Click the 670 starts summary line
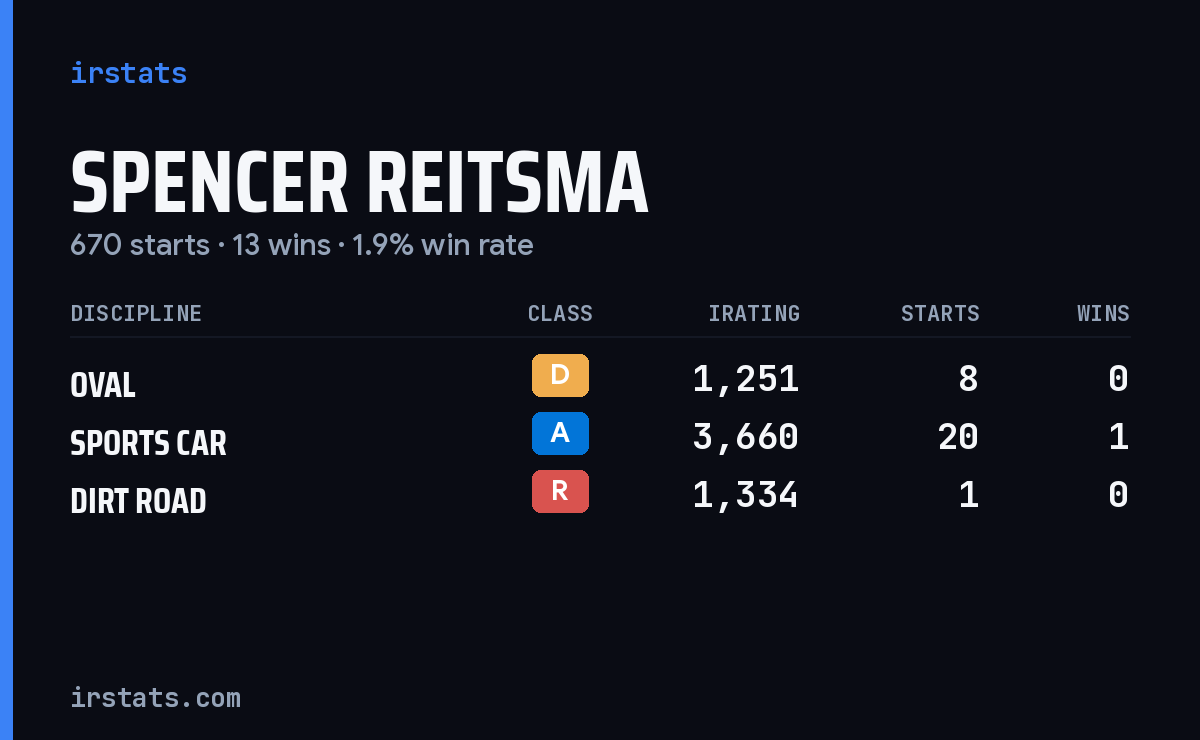 click(x=302, y=245)
